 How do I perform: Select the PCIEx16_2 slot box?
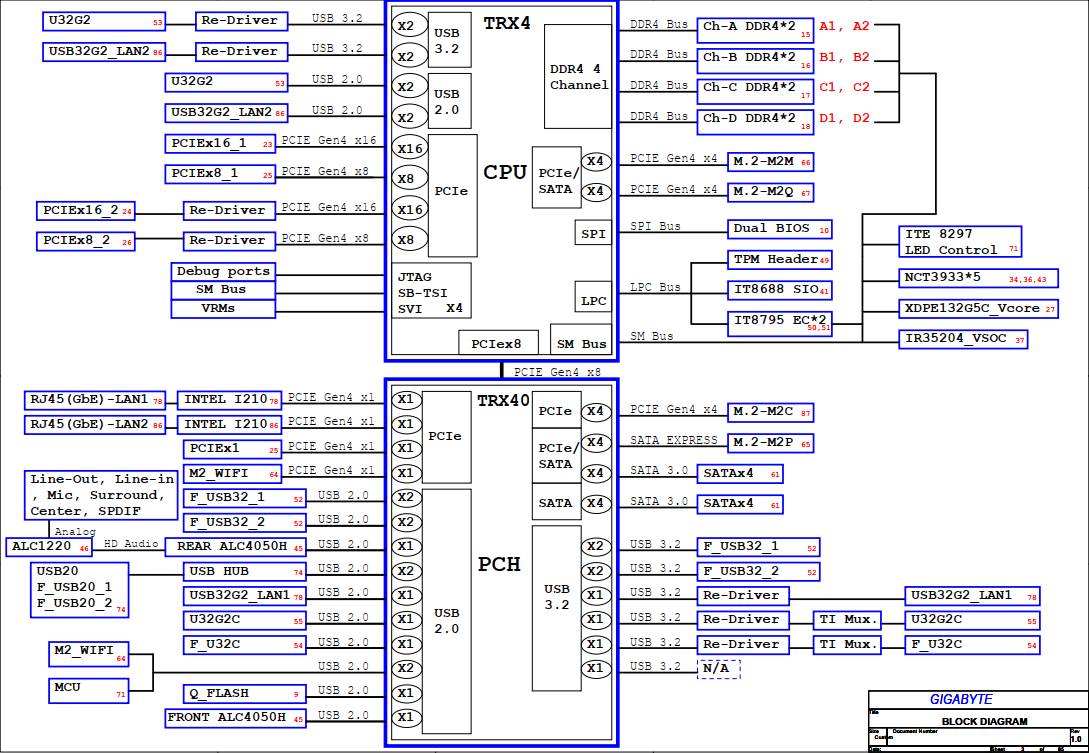[x=85, y=210]
